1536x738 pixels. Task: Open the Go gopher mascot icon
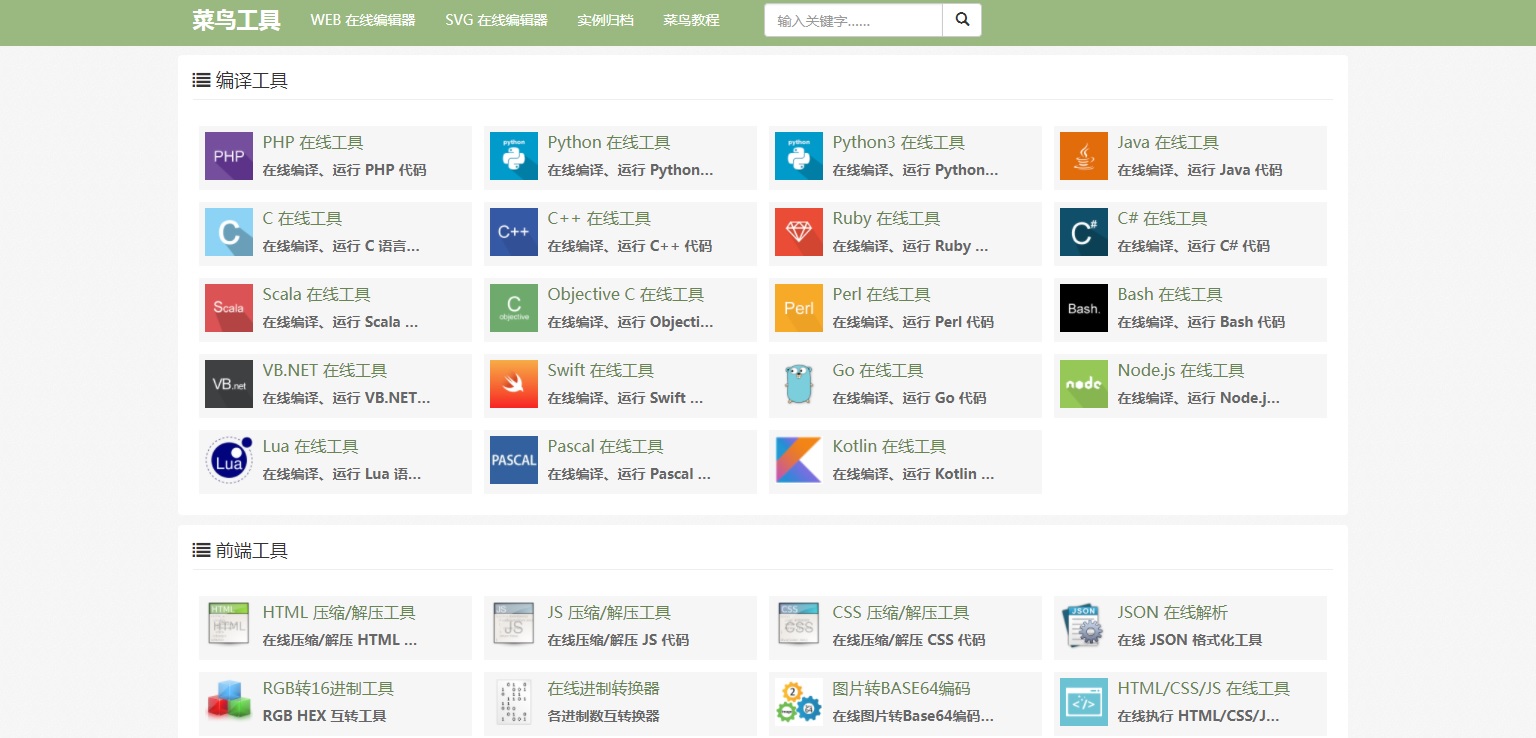tap(798, 384)
